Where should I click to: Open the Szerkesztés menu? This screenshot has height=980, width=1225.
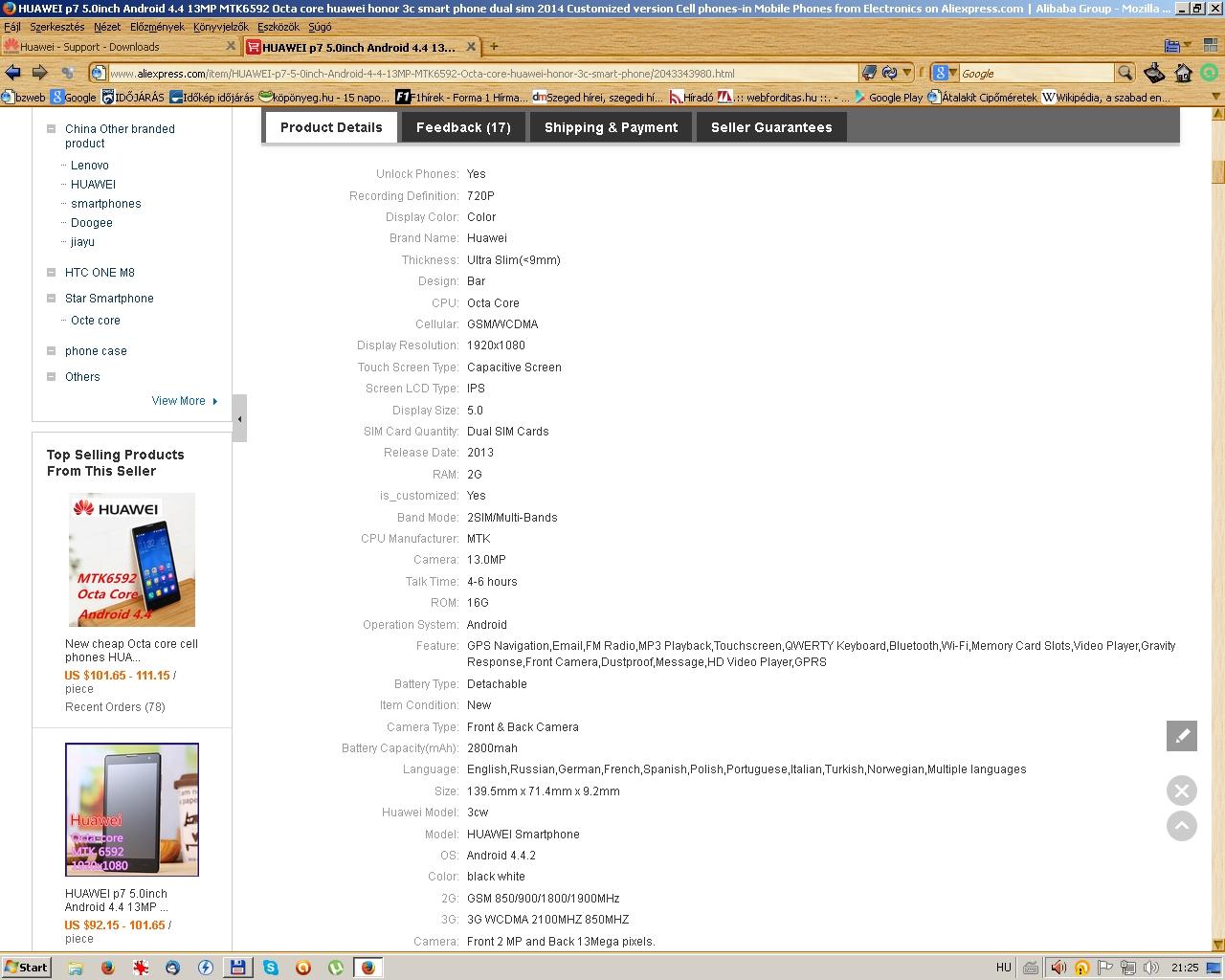(57, 27)
